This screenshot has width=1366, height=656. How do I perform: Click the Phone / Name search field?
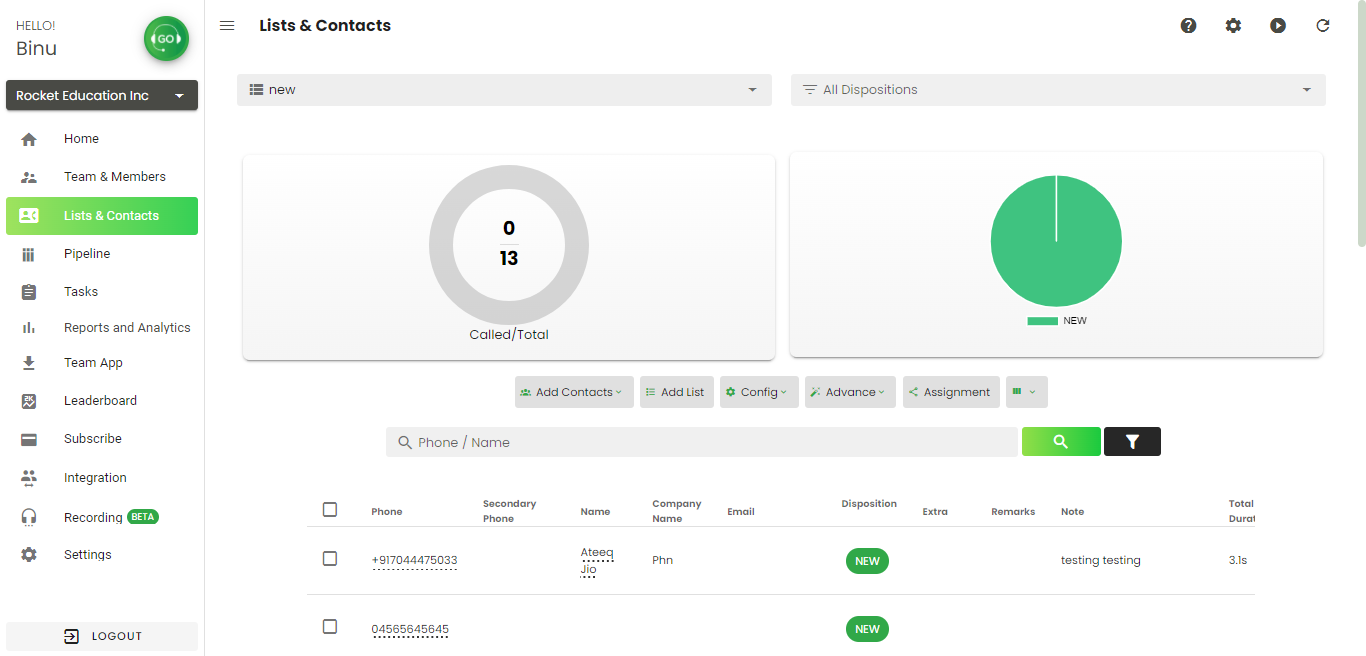point(702,442)
